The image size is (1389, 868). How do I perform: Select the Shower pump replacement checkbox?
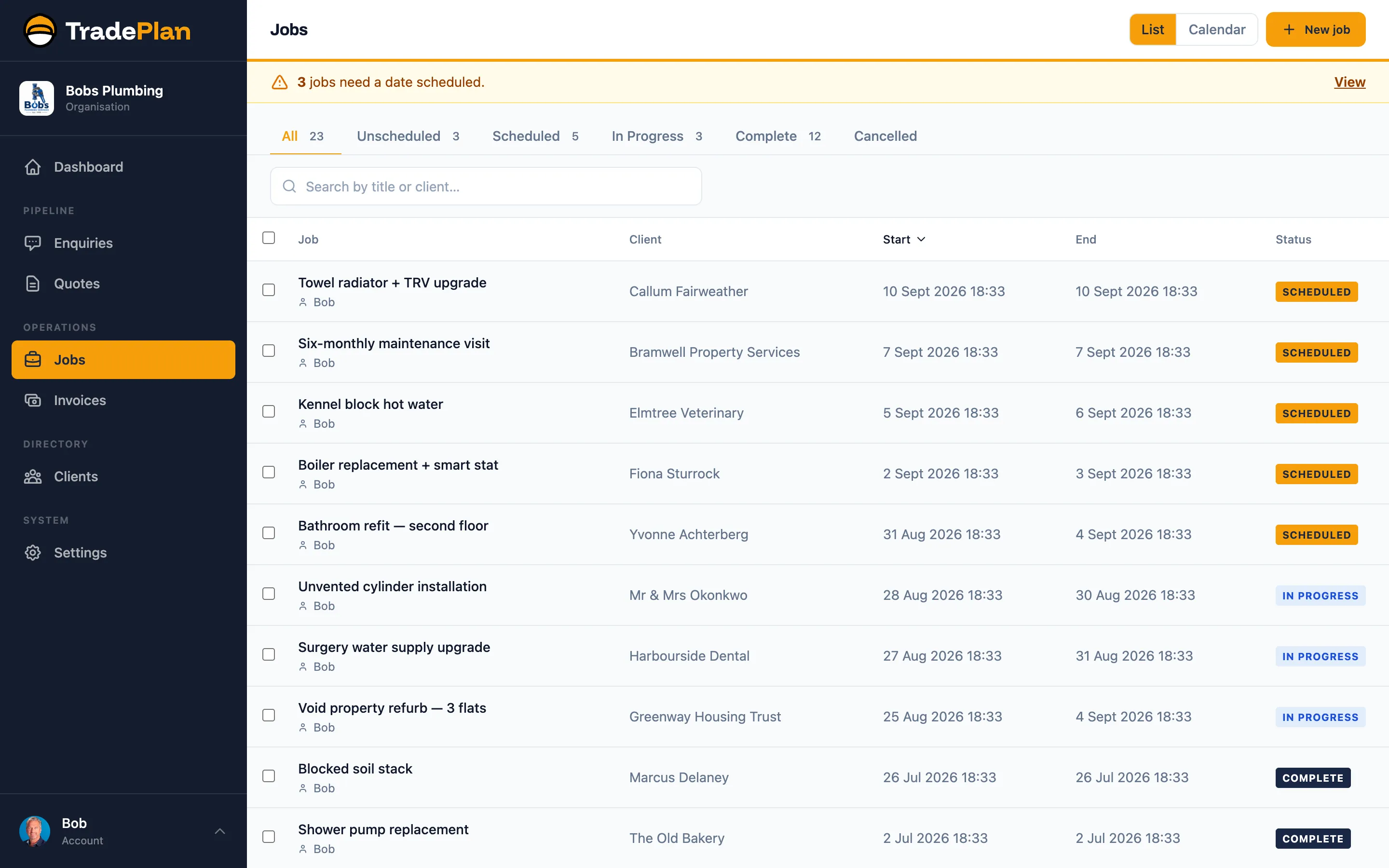pos(269,837)
